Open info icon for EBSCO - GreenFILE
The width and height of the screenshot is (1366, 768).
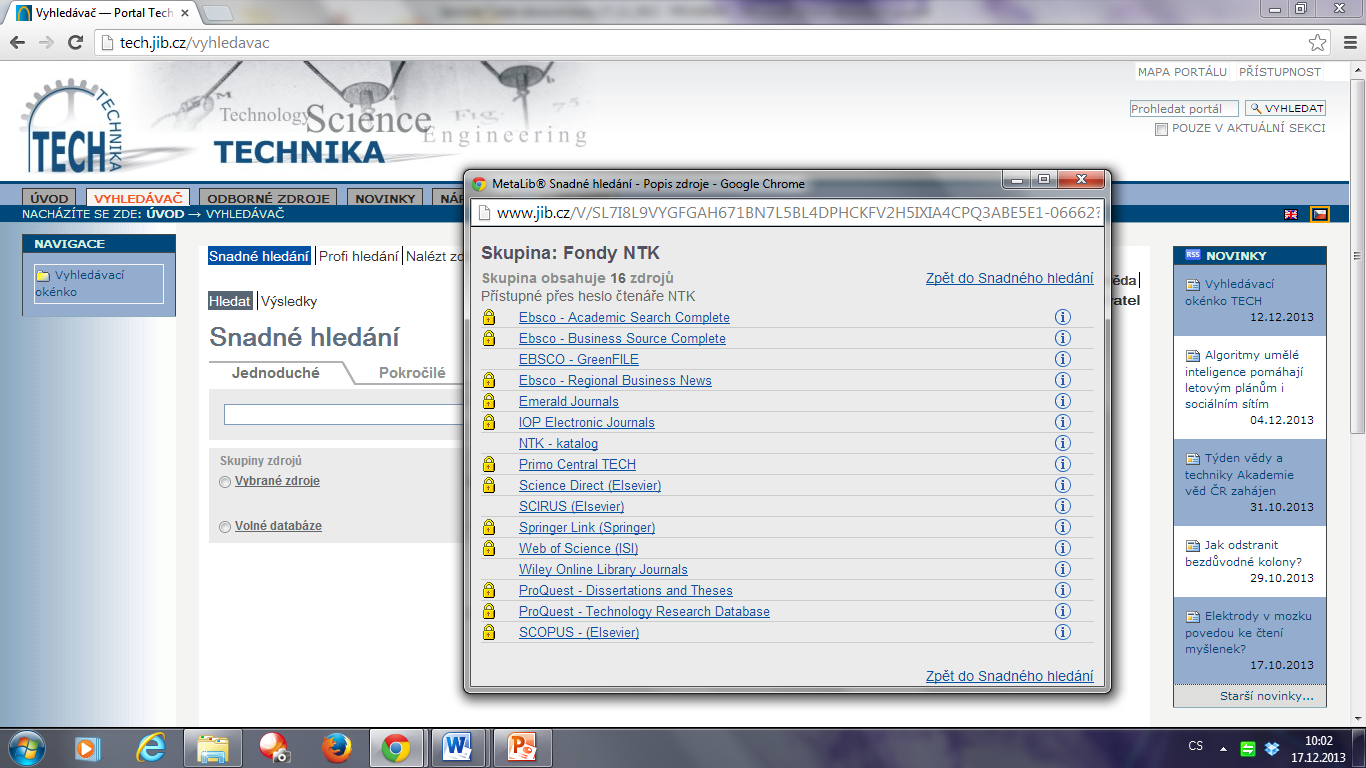1062,359
